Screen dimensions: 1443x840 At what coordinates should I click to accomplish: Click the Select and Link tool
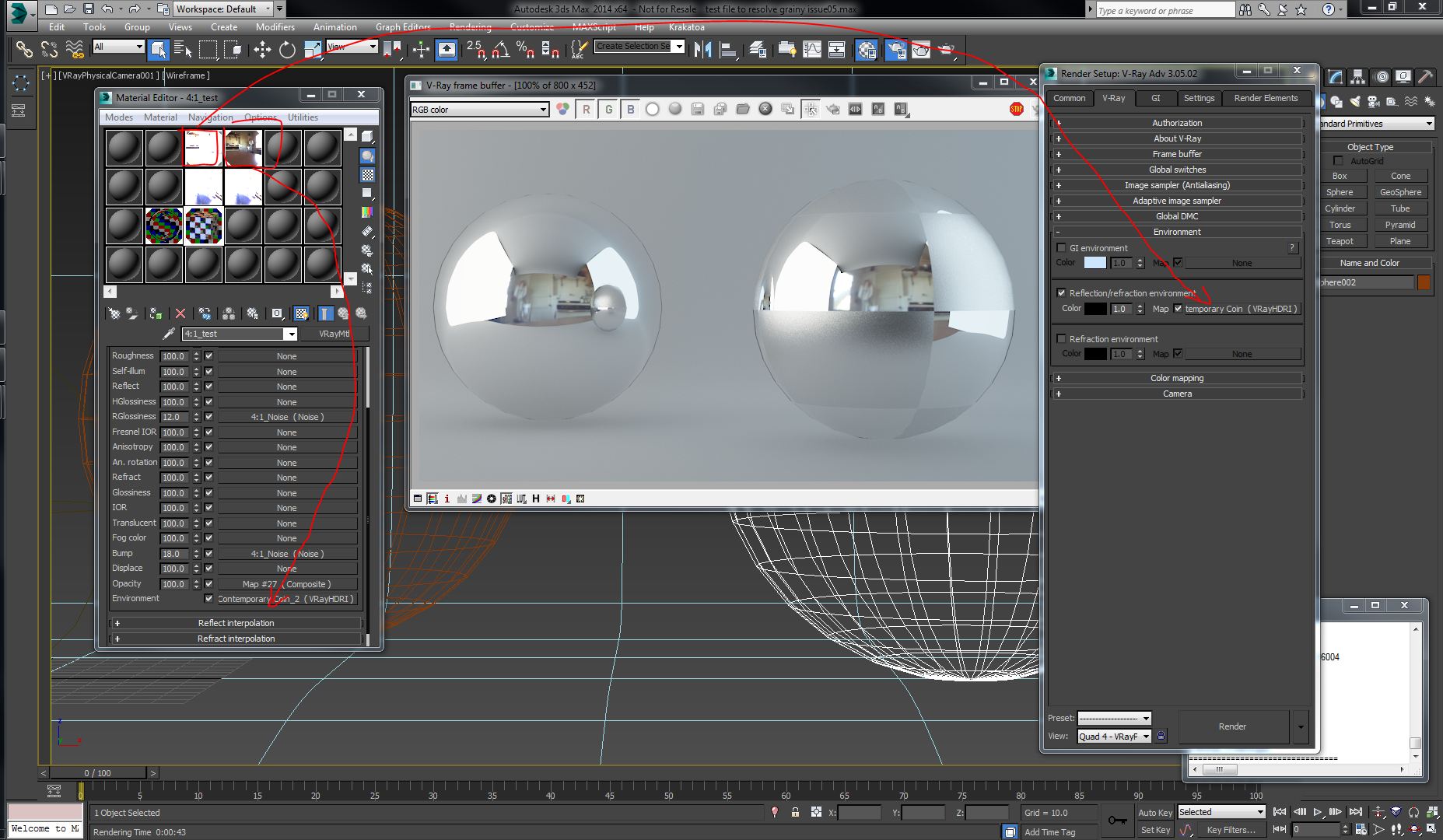point(25,50)
